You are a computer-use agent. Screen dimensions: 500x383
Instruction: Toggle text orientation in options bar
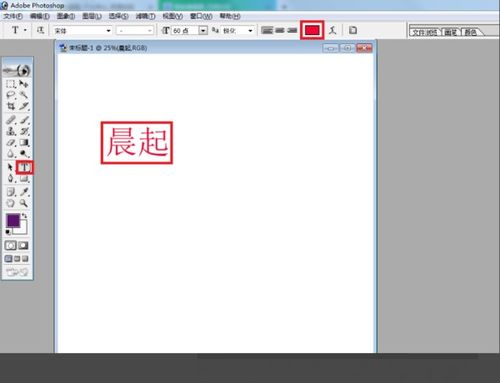coord(40,30)
